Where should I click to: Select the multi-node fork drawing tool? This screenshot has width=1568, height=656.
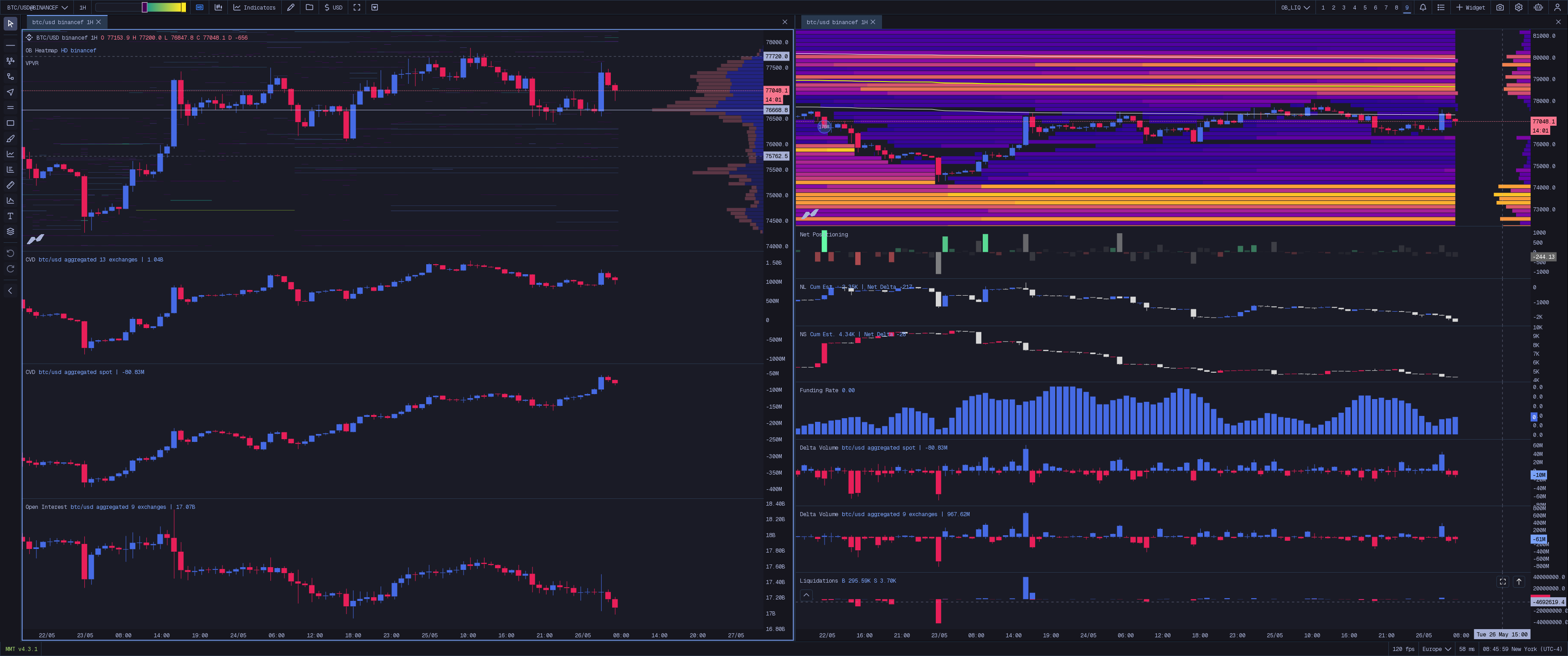coord(10,61)
